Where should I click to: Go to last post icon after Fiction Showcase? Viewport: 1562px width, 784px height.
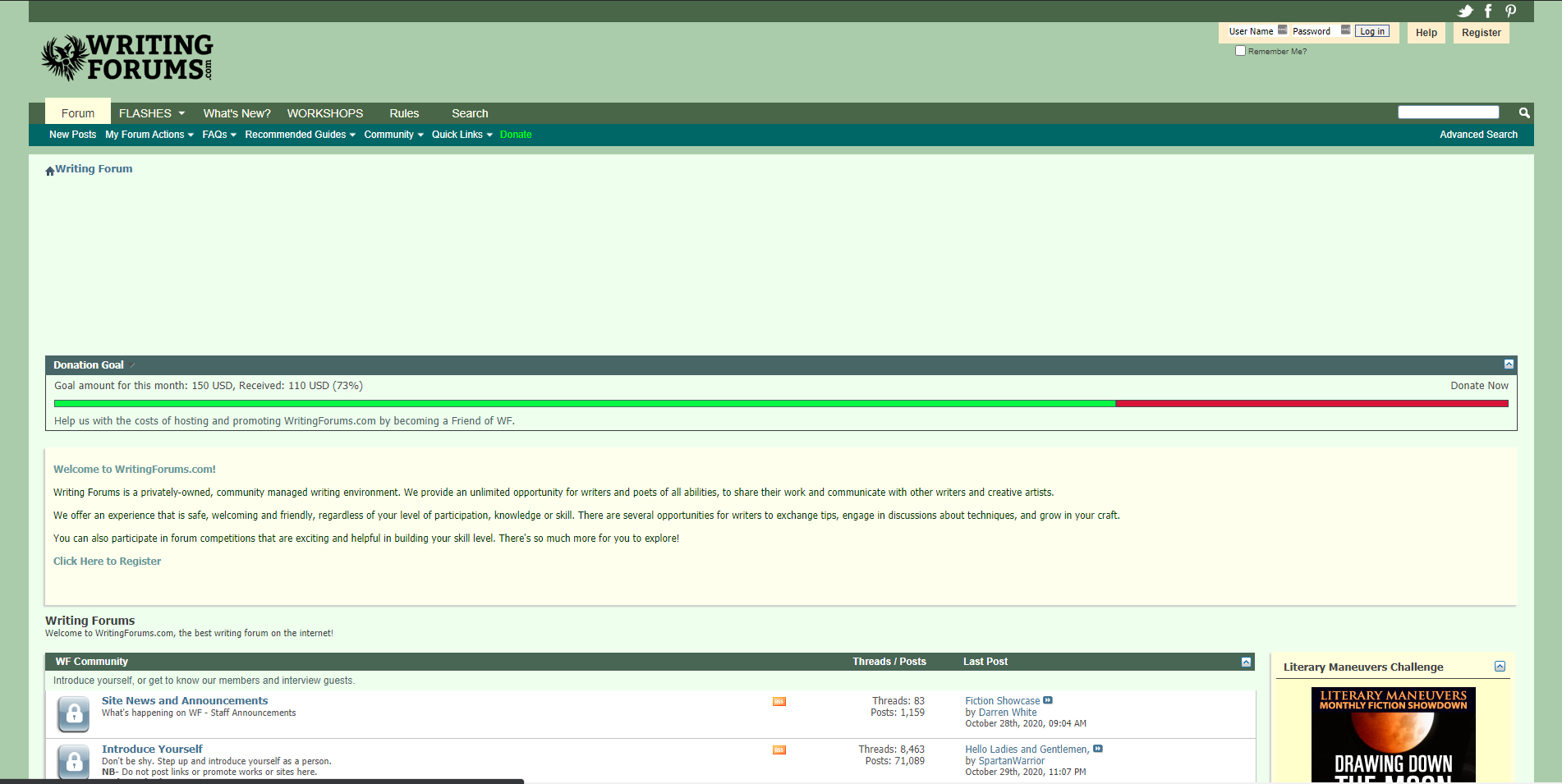1048,700
